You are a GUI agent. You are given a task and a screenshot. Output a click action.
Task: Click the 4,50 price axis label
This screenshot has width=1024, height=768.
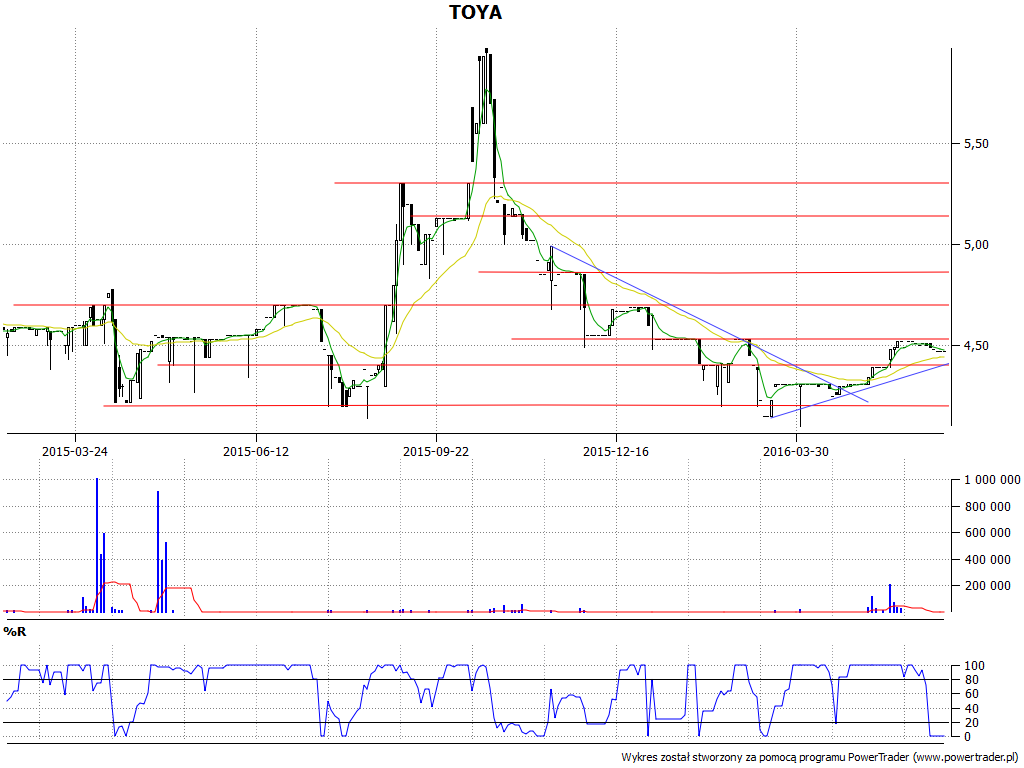976,345
